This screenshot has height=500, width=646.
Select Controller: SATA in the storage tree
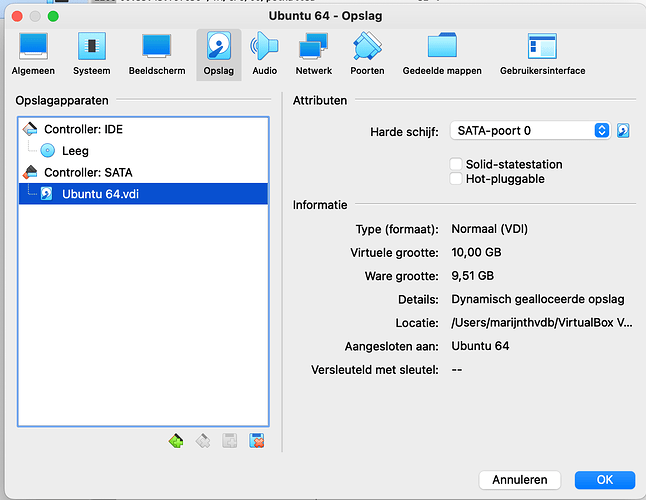pyautogui.click(x=87, y=172)
